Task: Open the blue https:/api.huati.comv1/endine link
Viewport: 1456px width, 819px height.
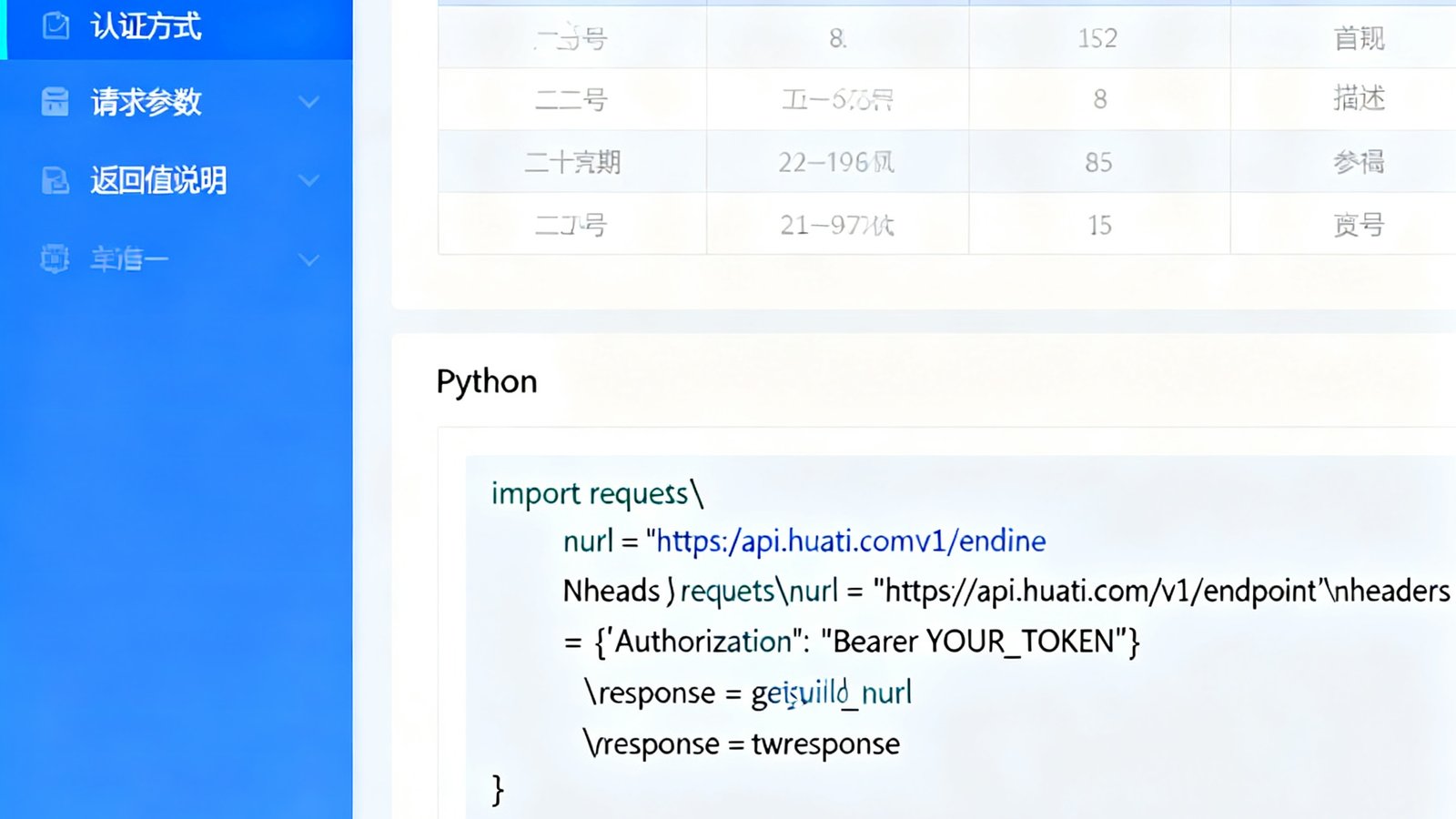Action: point(851,541)
